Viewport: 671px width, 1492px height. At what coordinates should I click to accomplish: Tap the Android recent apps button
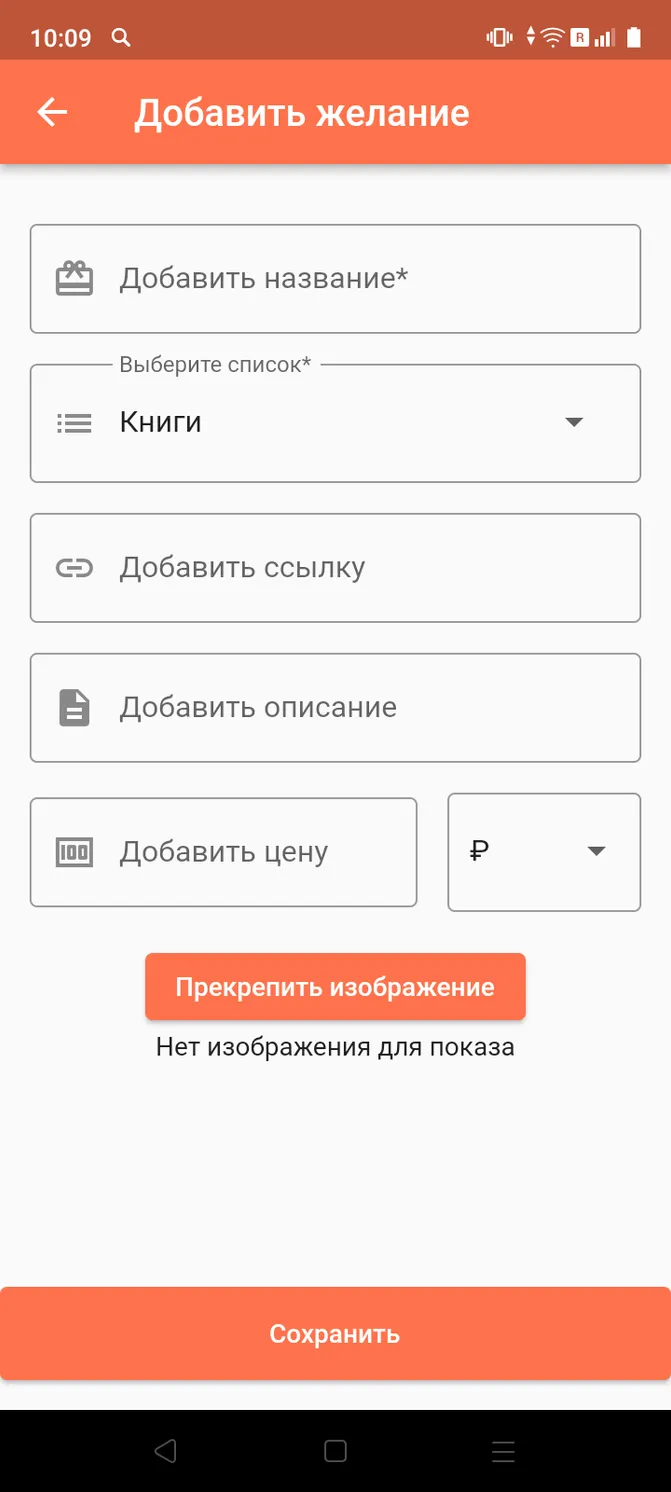tap(504, 1451)
